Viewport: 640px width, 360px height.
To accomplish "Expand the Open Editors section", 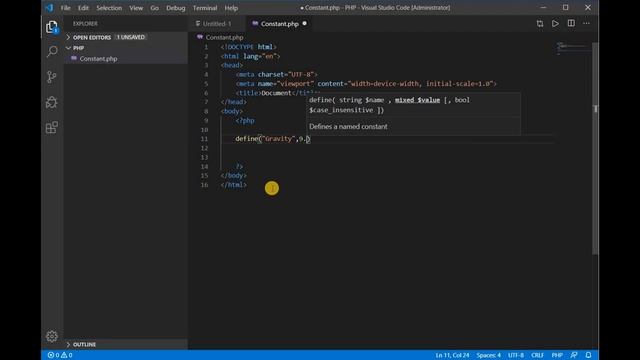I will click(126, 37).
